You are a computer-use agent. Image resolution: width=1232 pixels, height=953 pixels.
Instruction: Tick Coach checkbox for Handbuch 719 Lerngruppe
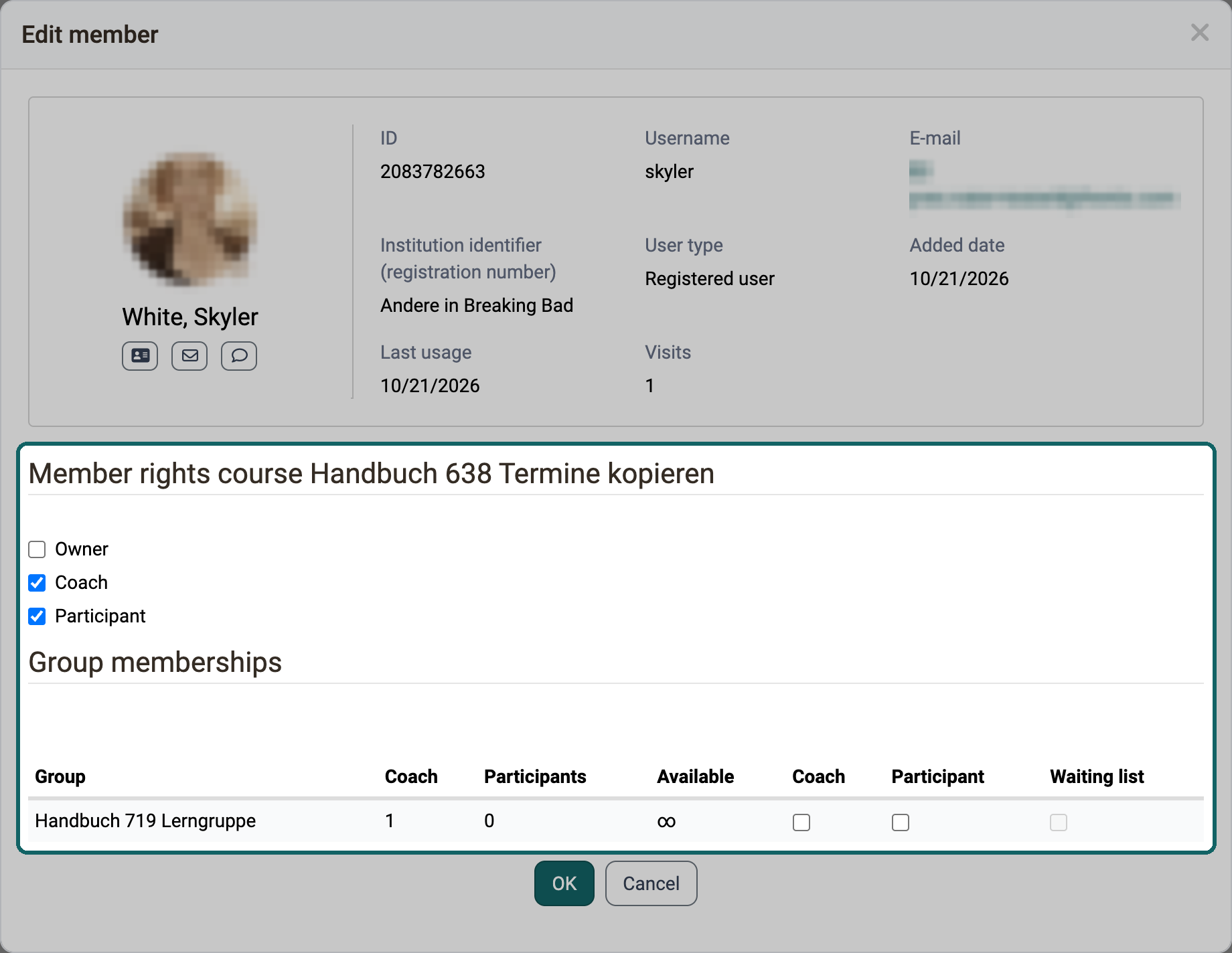801,822
